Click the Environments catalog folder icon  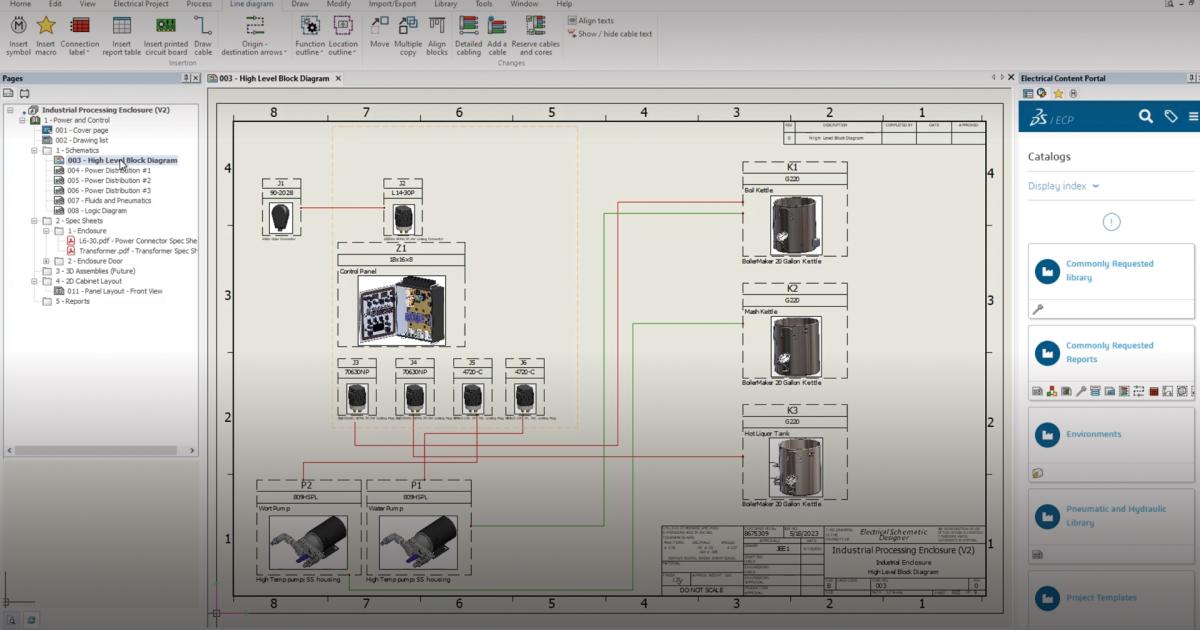1047,434
